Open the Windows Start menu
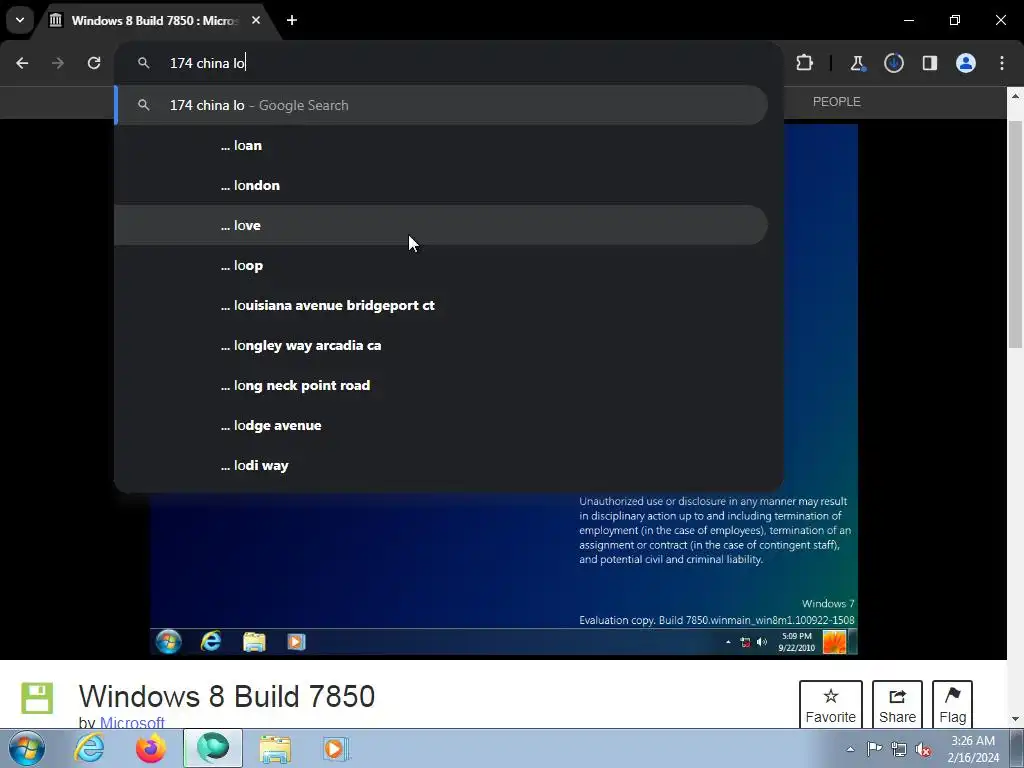 click(x=27, y=748)
